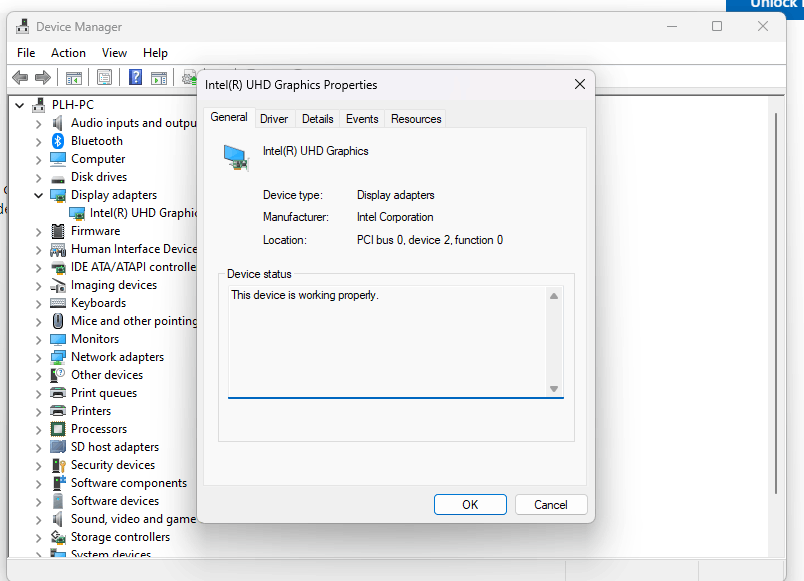The width and height of the screenshot is (804, 581).
Task: Click the show/hide console tree icon
Action: click(x=73, y=78)
